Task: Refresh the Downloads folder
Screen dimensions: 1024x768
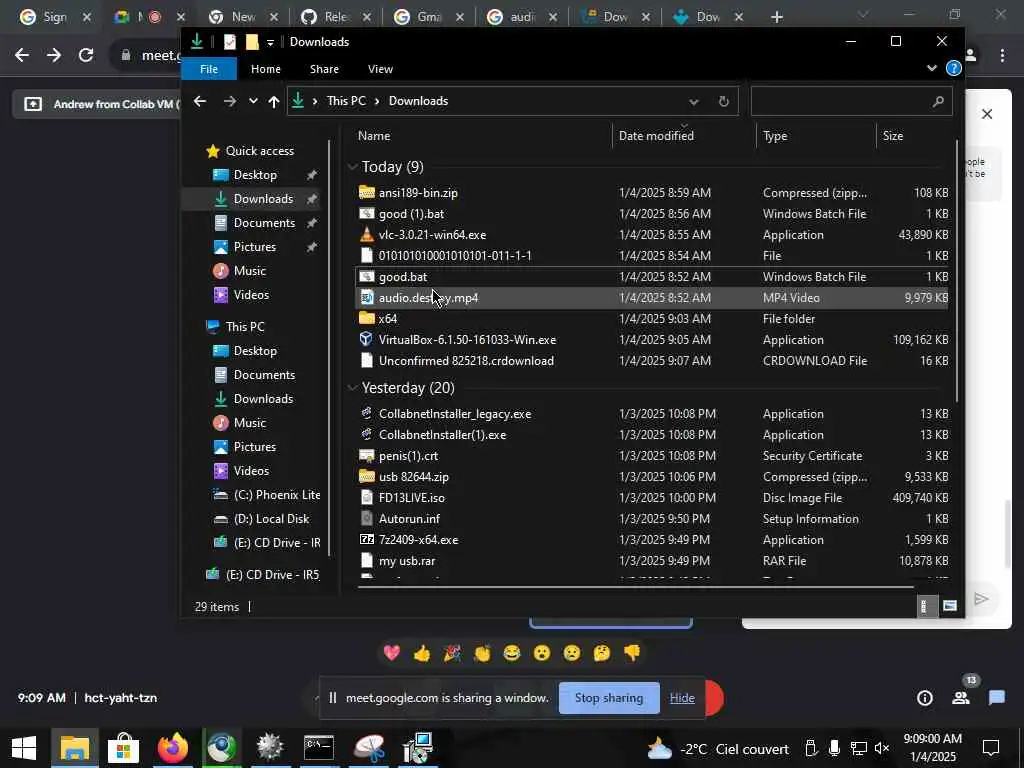Action: click(723, 101)
